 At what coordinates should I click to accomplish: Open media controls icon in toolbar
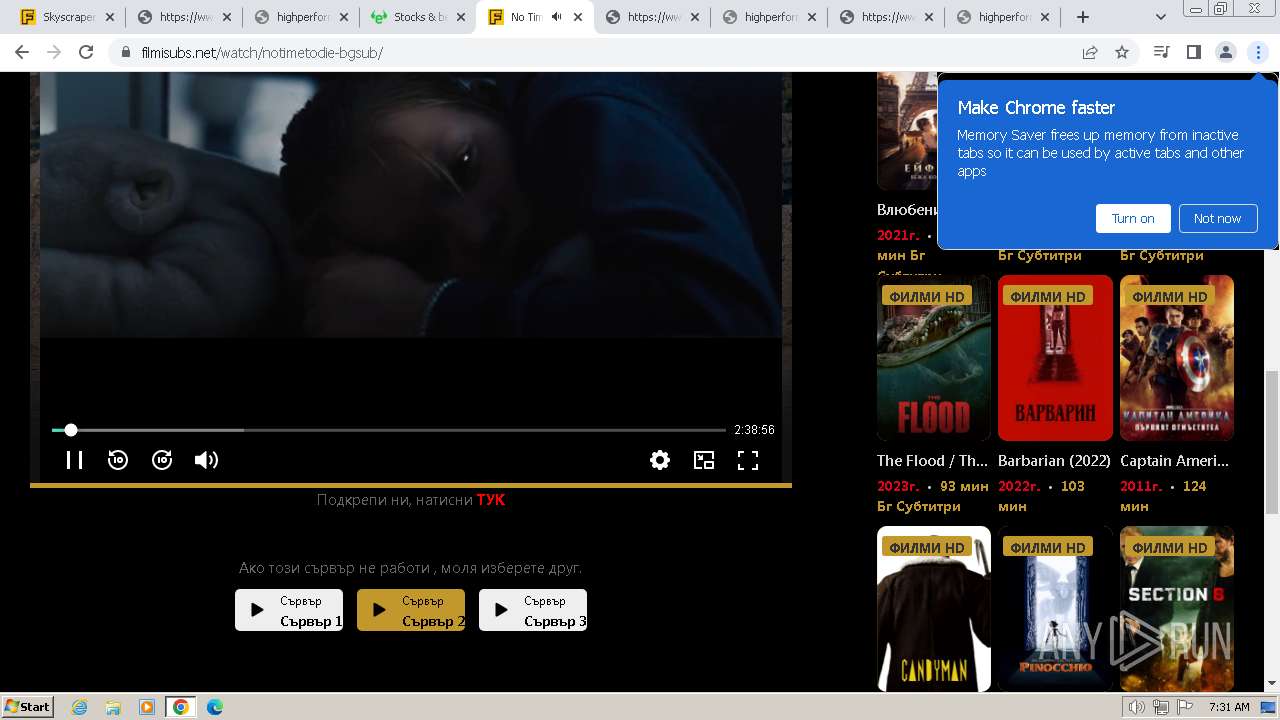(1161, 52)
